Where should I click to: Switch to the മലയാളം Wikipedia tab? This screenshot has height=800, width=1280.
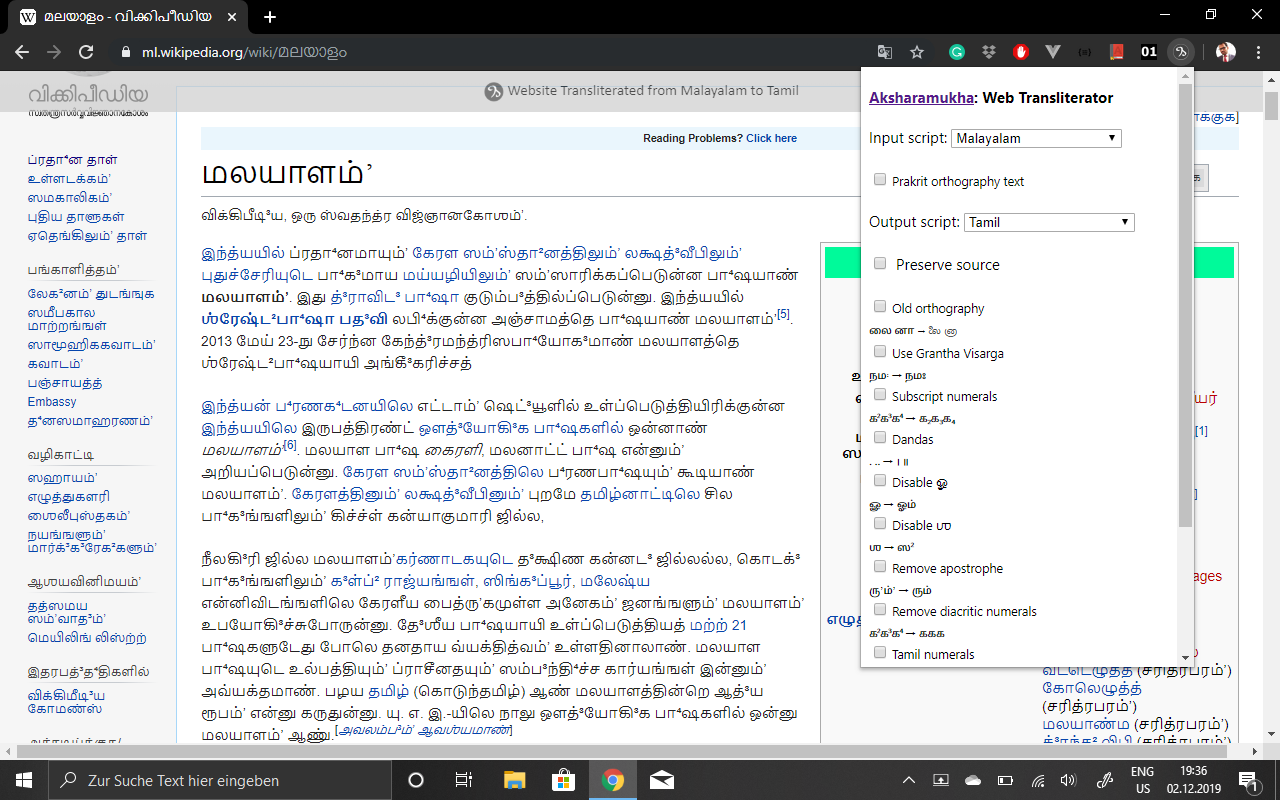(126, 17)
